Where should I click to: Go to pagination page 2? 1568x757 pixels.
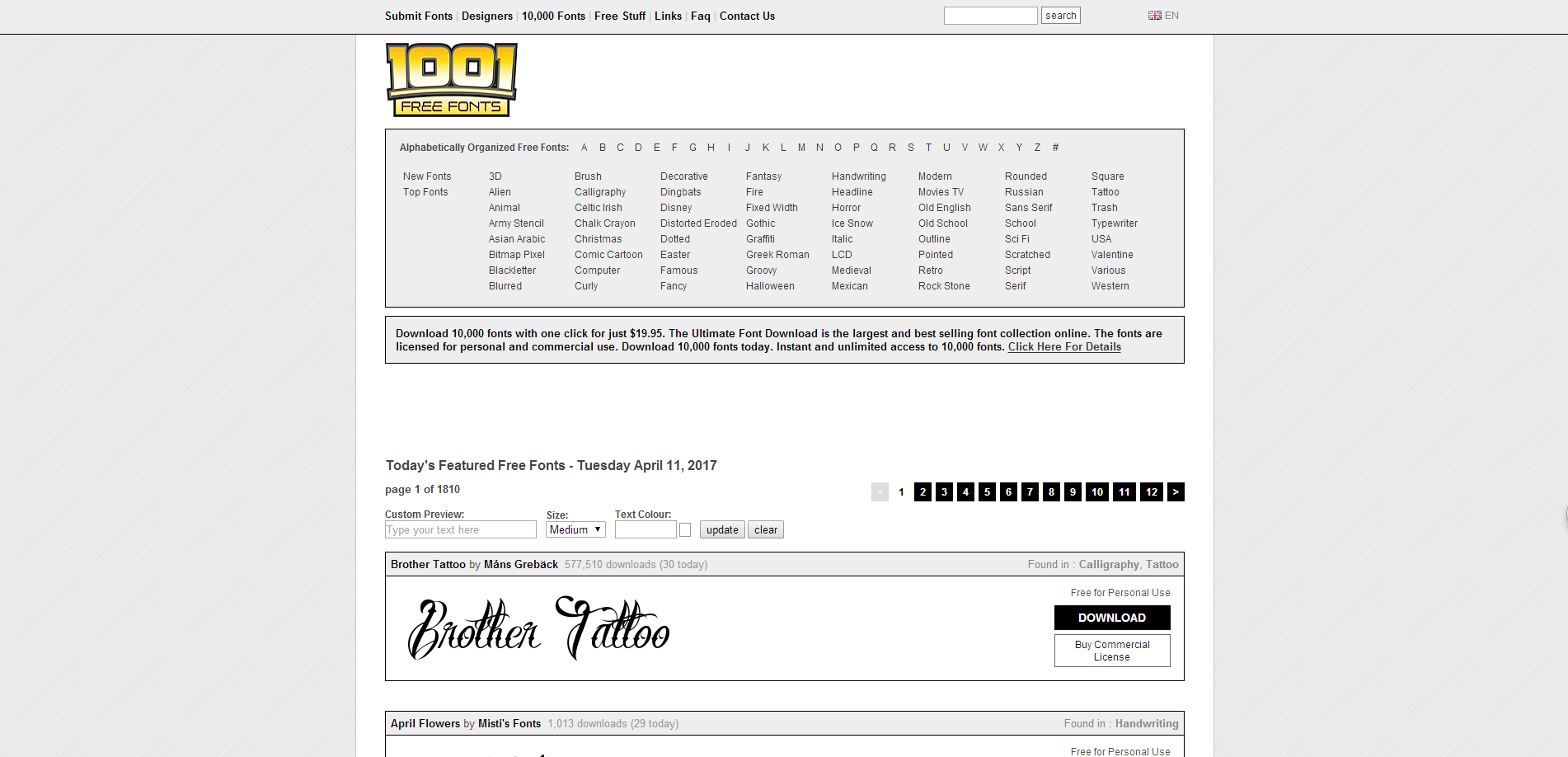click(x=922, y=491)
